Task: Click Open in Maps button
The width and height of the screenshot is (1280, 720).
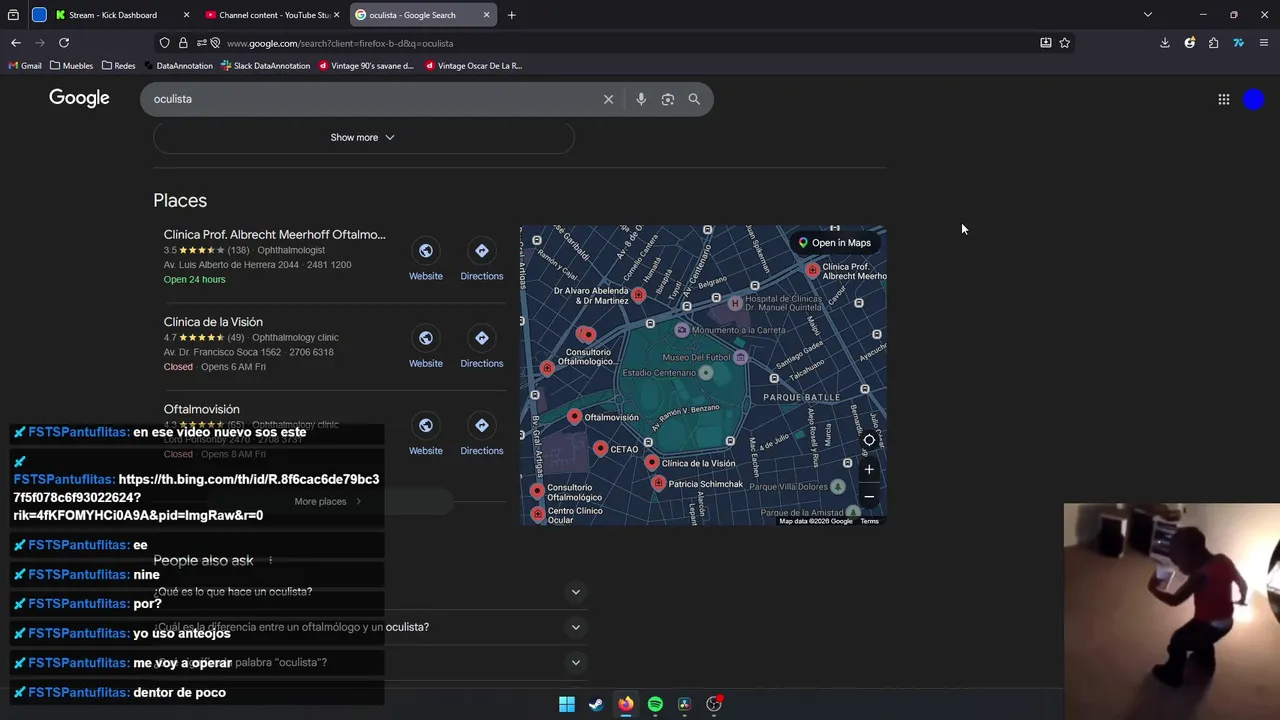Action: (x=834, y=243)
